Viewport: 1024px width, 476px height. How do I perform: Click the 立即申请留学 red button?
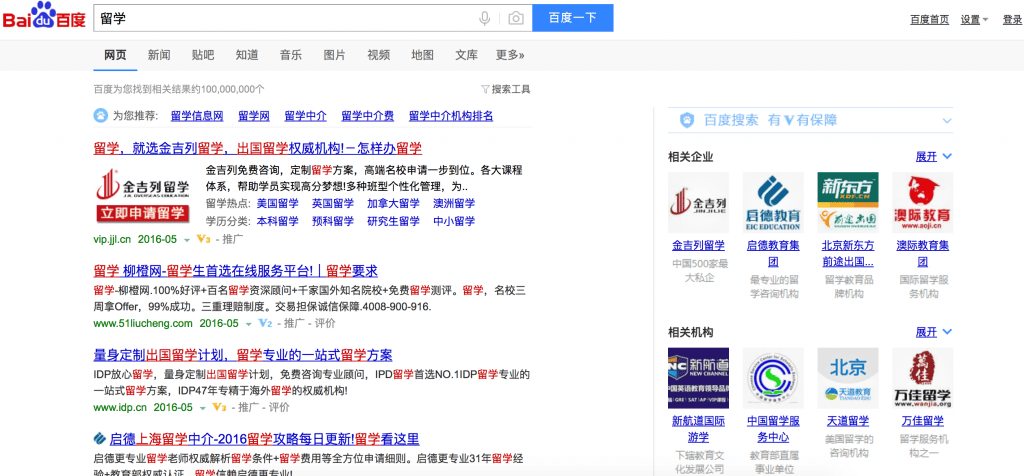142,213
